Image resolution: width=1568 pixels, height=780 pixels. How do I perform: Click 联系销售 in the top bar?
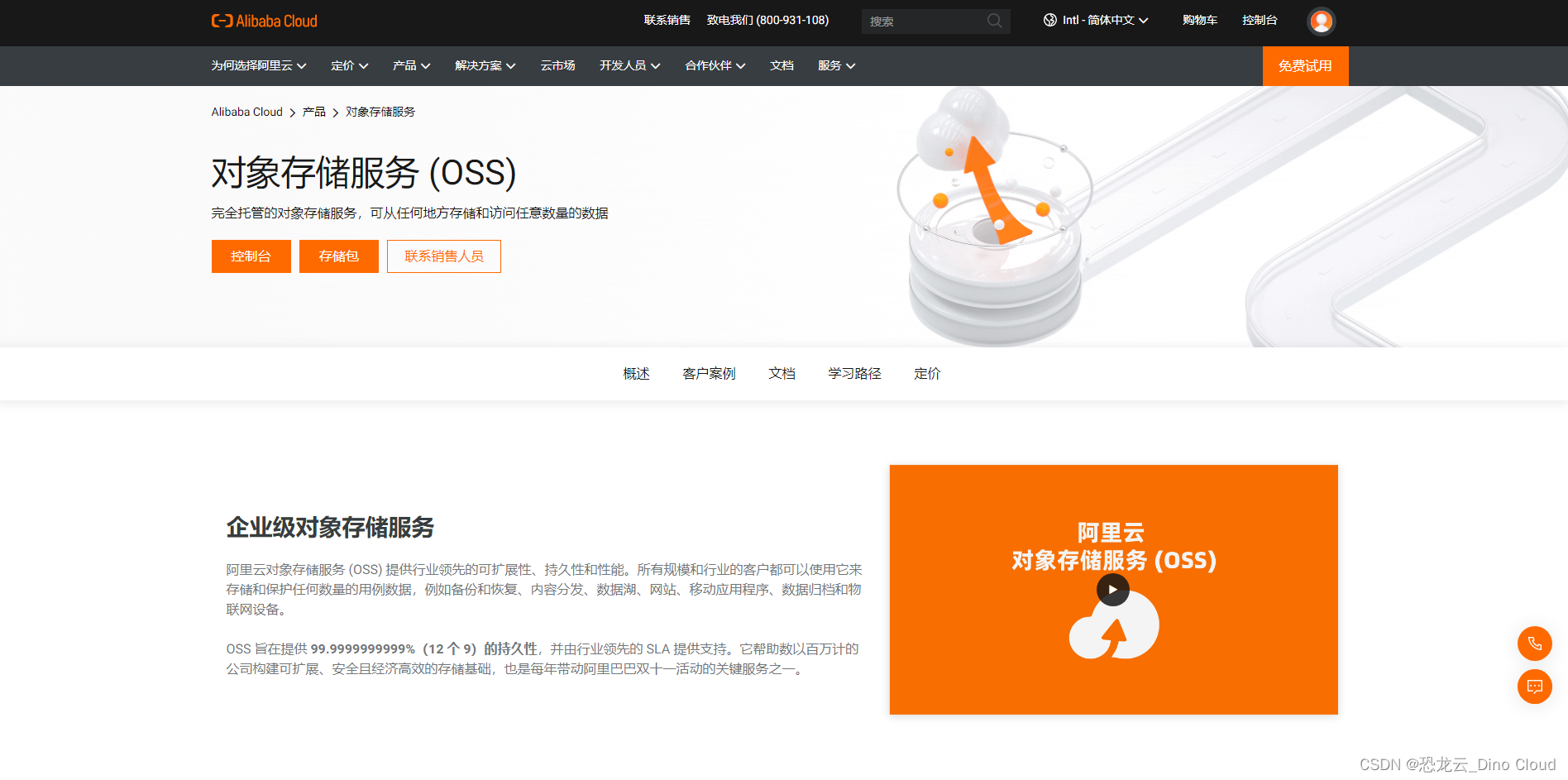click(667, 20)
